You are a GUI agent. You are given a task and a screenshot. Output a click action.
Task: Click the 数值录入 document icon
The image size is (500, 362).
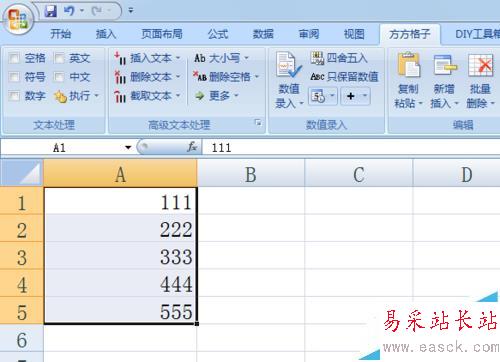point(288,65)
